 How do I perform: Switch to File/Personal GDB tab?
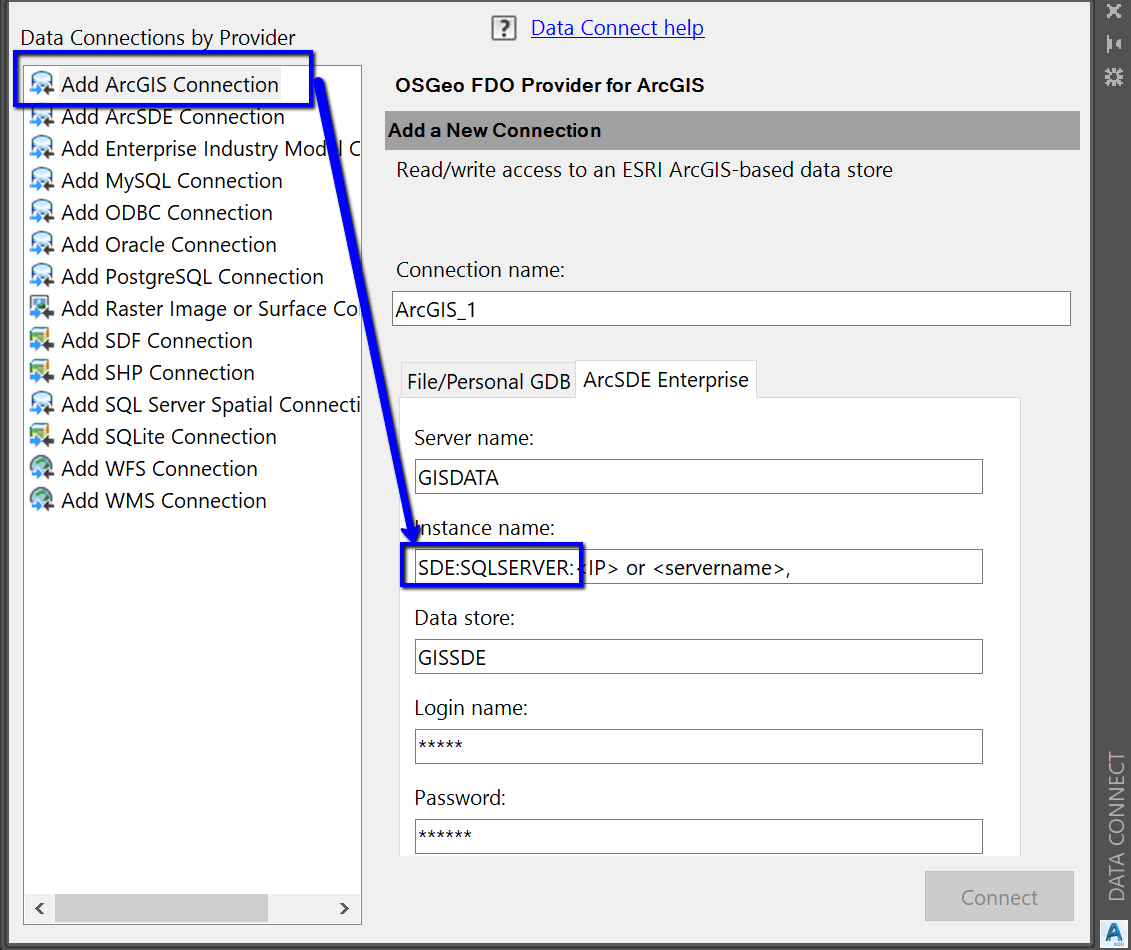[x=488, y=381]
